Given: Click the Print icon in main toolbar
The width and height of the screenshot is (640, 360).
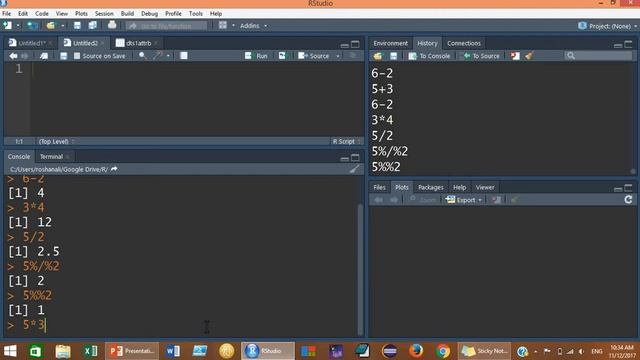Looking at the screenshot, I should (x=112, y=25).
